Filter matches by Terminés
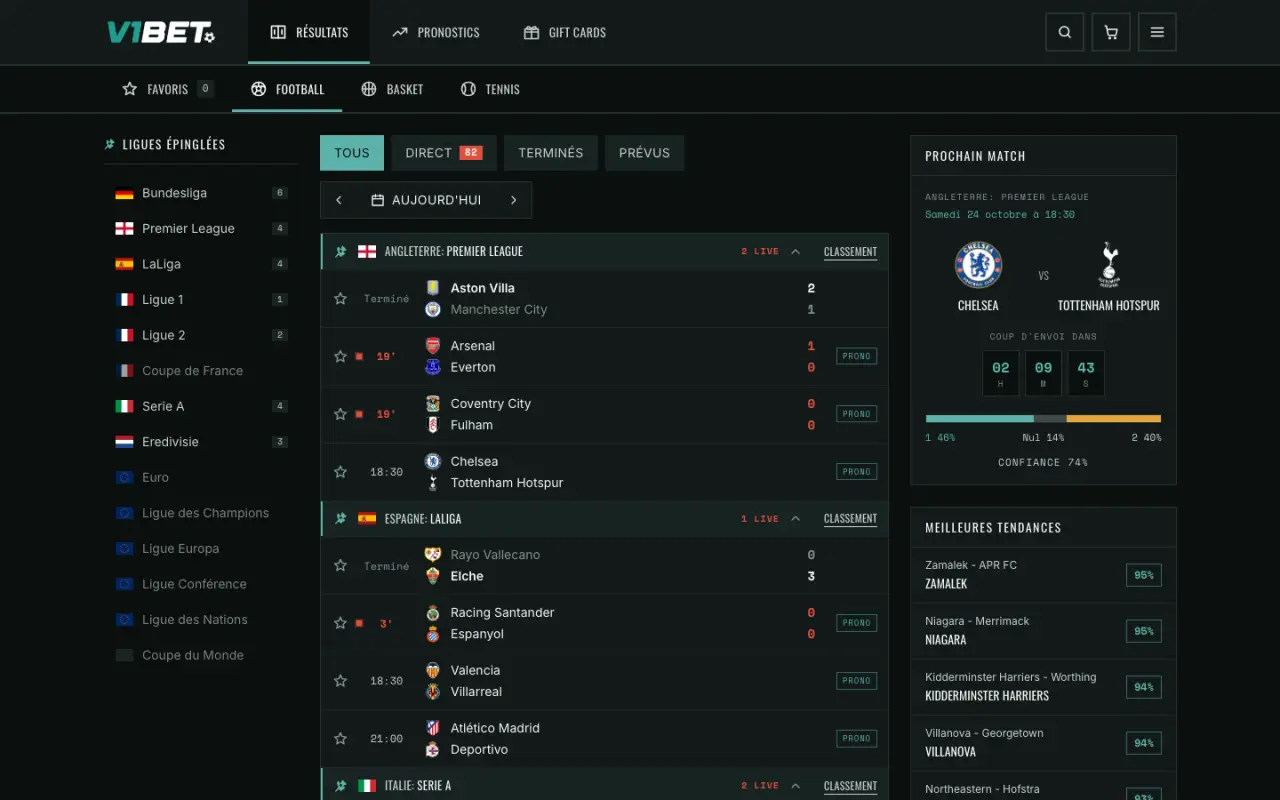 coord(551,153)
